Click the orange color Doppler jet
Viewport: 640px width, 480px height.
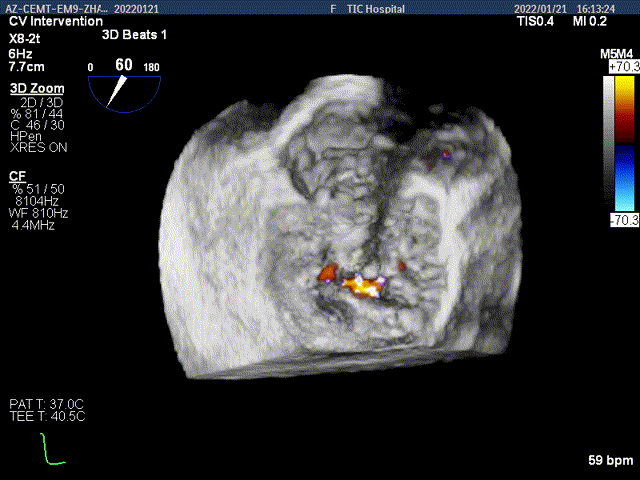[357, 284]
